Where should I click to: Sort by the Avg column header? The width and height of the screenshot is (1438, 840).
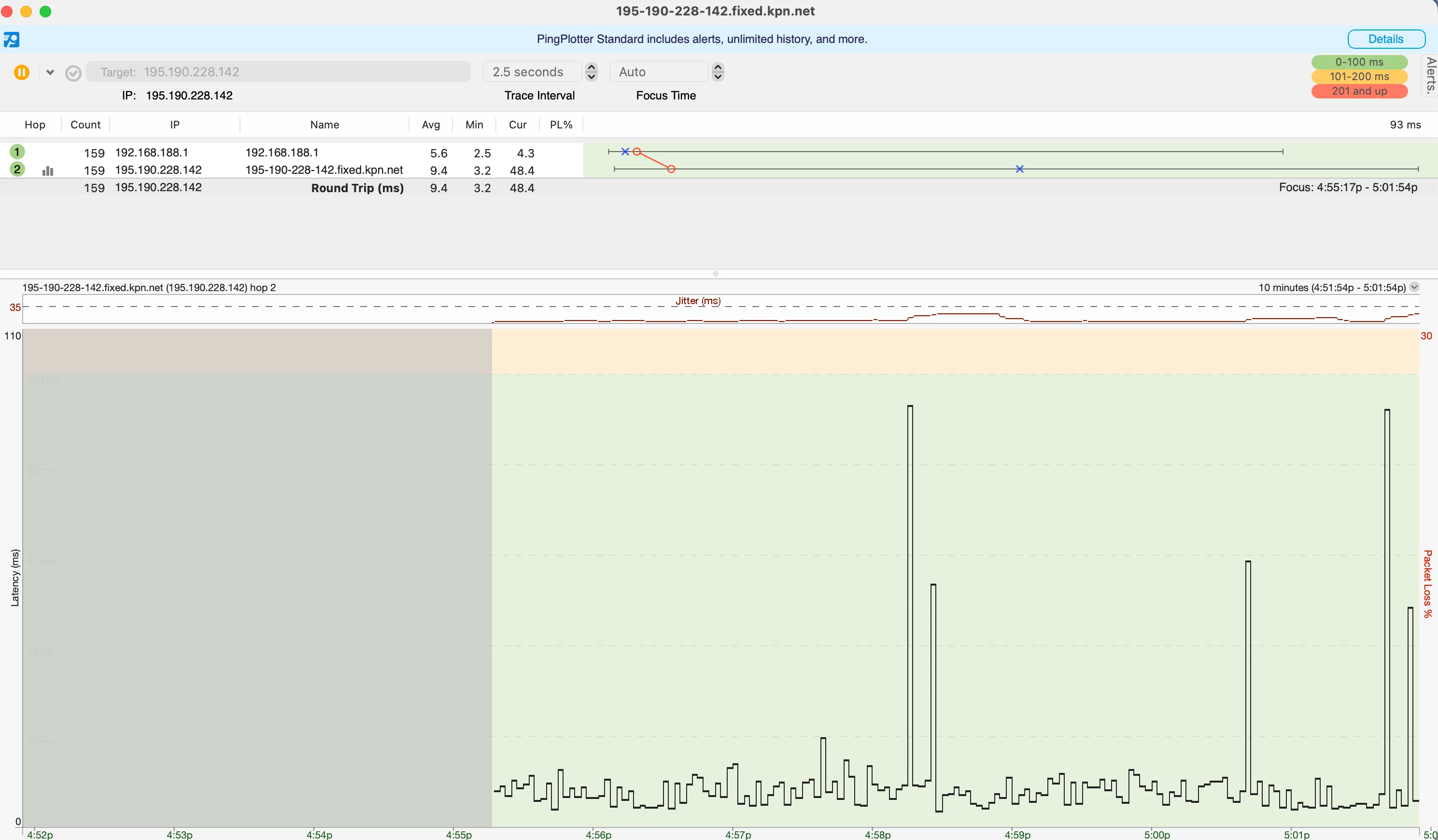point(431,125)
